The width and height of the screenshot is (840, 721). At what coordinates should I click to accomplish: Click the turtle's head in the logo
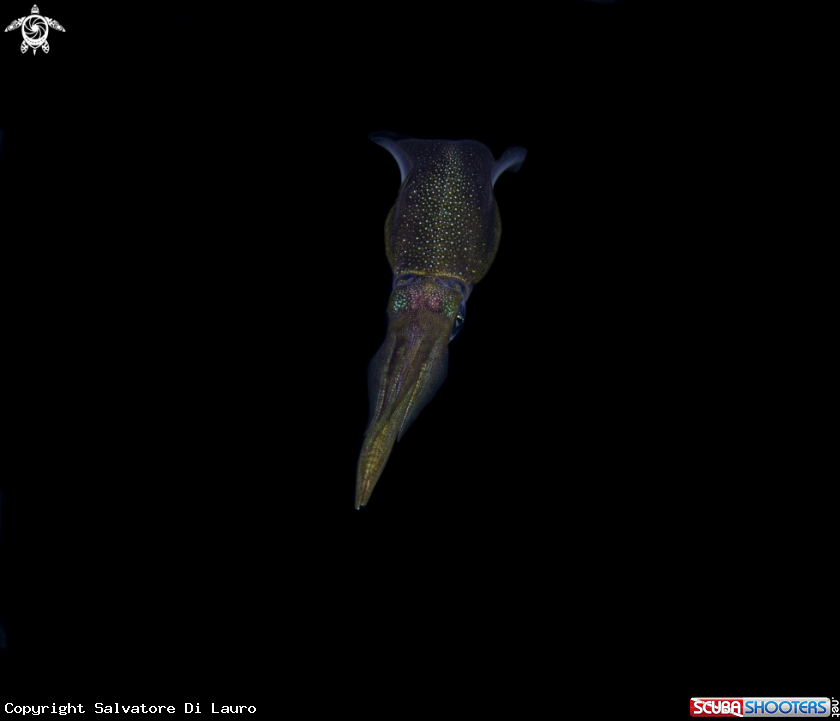(x=34, y=10)
